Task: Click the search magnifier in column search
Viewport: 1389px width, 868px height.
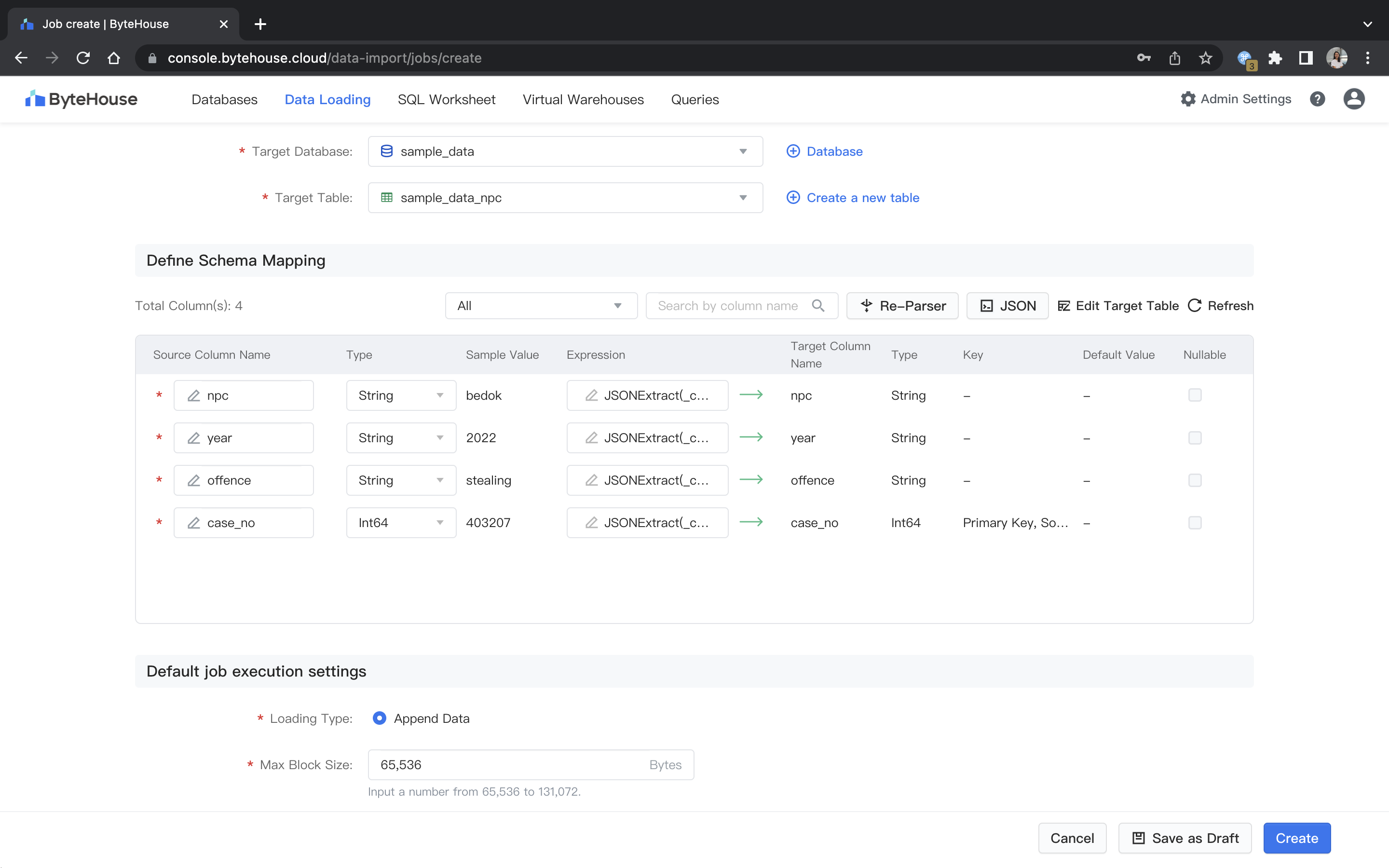Action: (818, 306)
